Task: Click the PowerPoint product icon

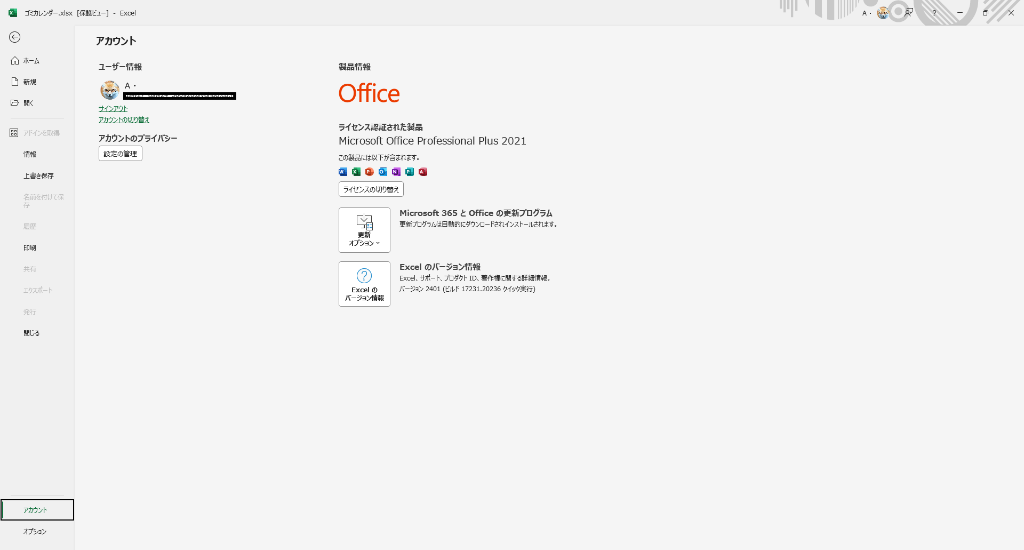Action: (x=369, y=172)
